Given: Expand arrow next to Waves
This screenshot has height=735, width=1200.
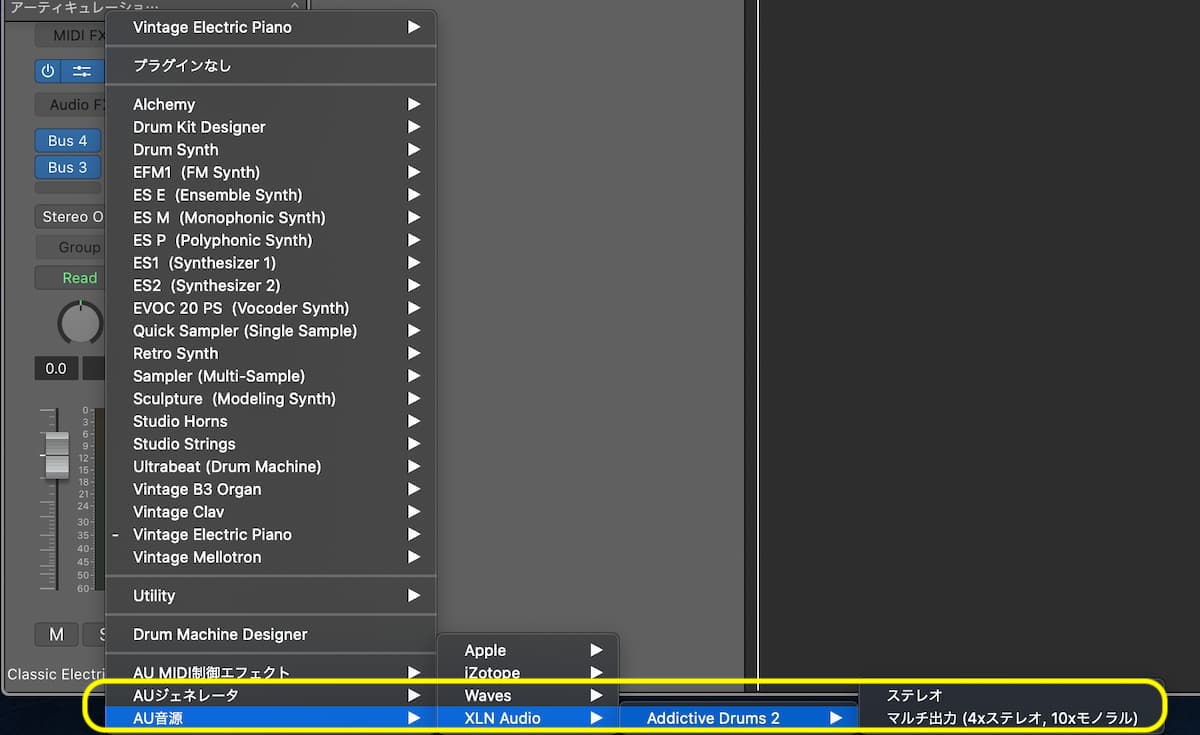Looking at the screenshot, I should [x=596, y=695].
